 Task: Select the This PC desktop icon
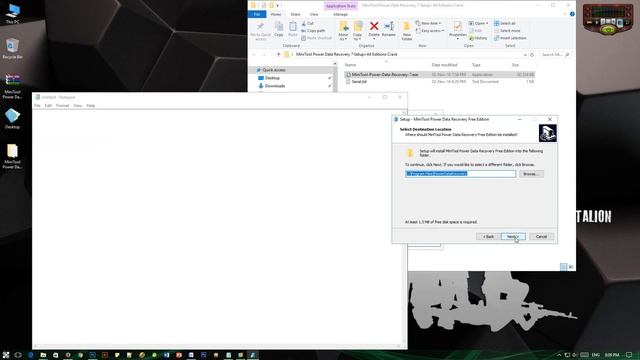click(13, 14)
